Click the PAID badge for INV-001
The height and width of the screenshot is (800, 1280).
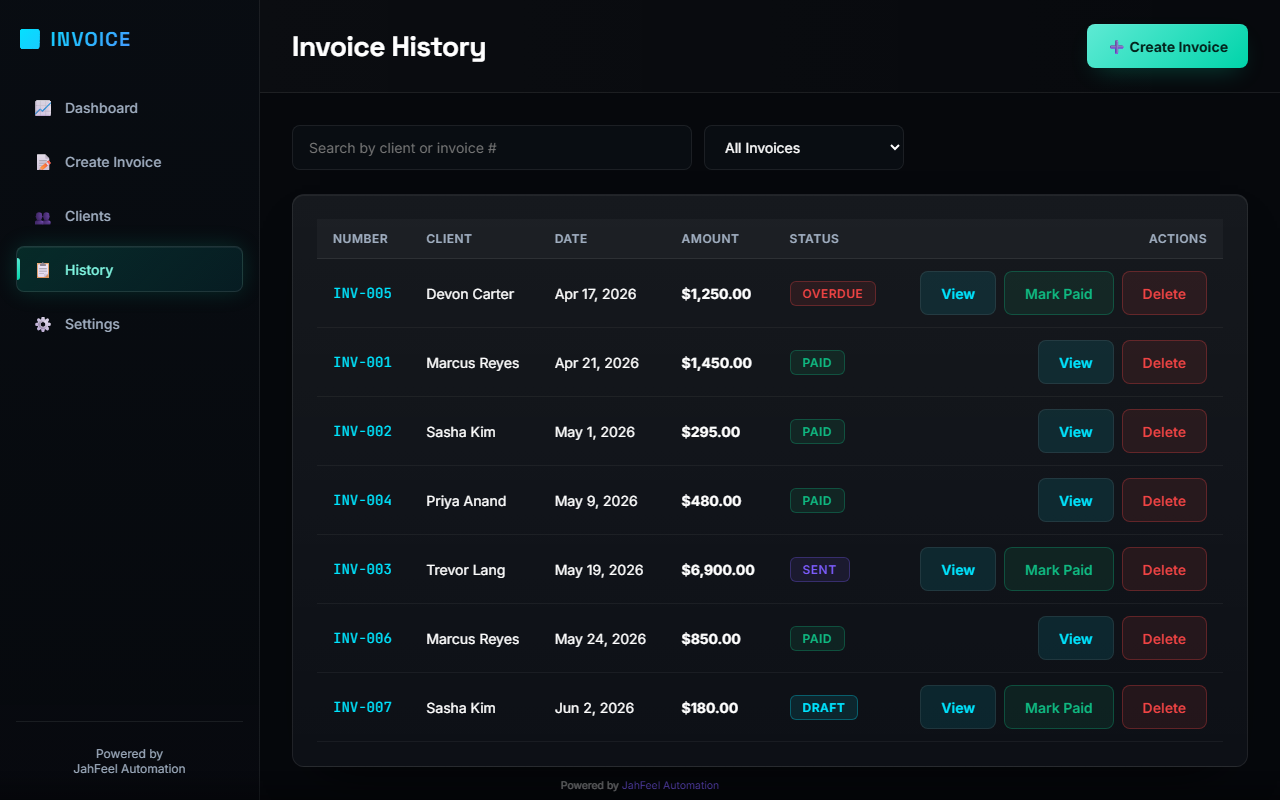click(817, 362)
